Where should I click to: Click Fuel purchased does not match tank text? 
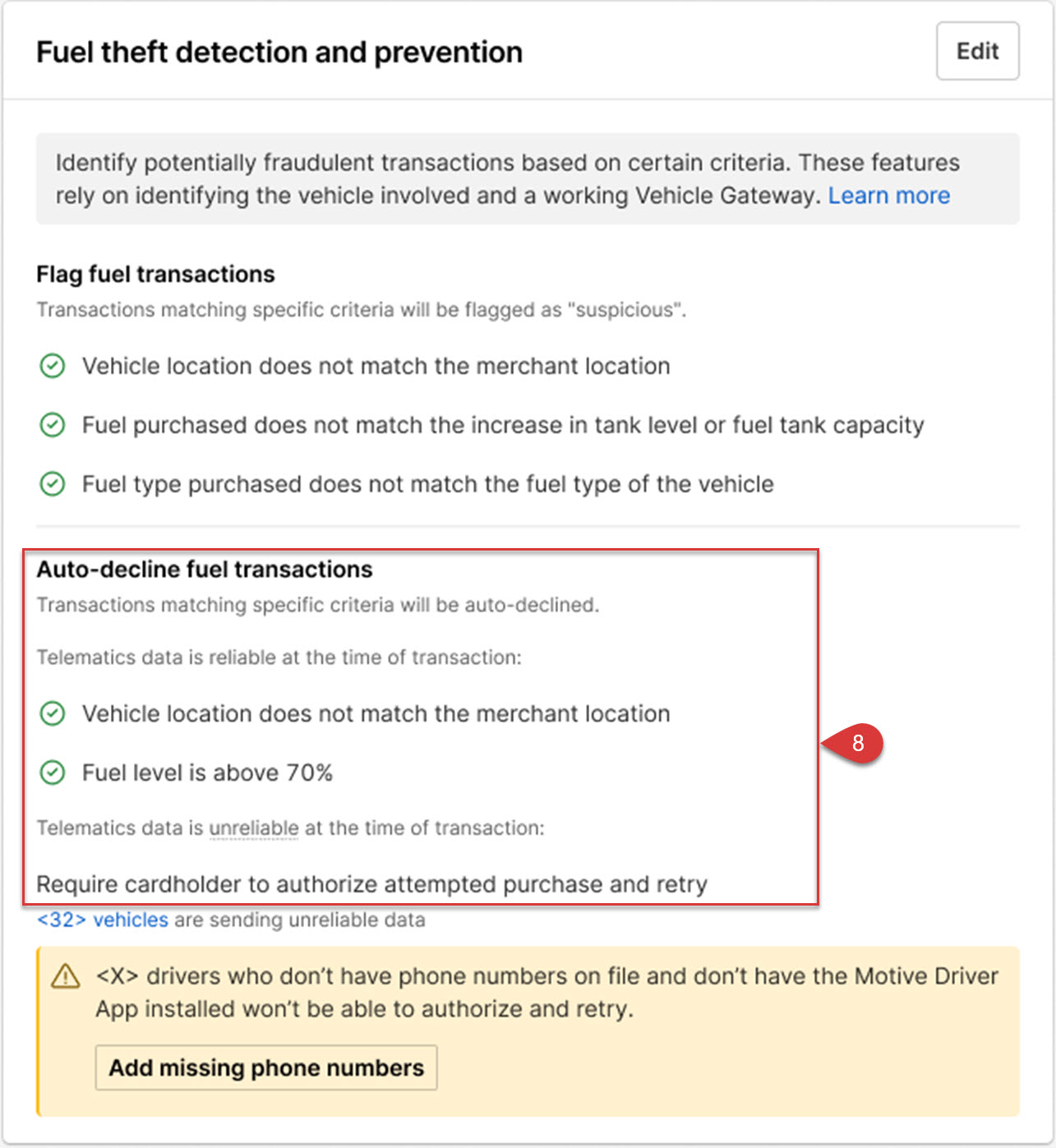pos(503,425)
